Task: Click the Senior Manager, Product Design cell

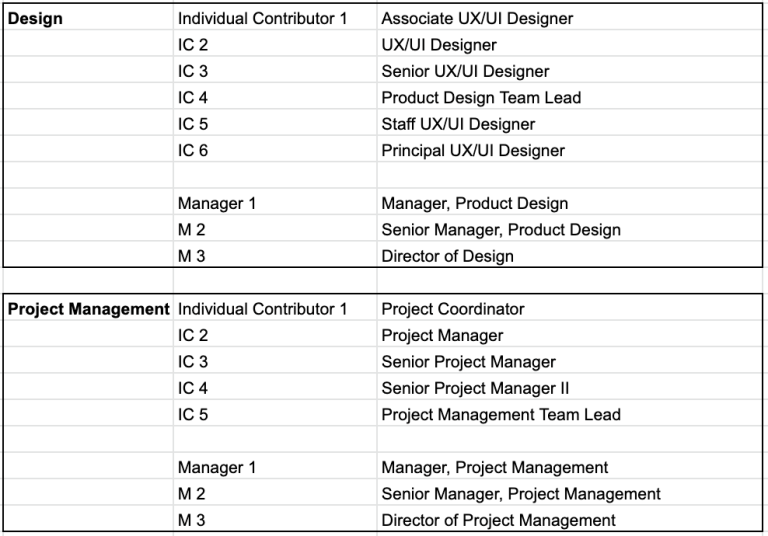Action: (569, 230)
